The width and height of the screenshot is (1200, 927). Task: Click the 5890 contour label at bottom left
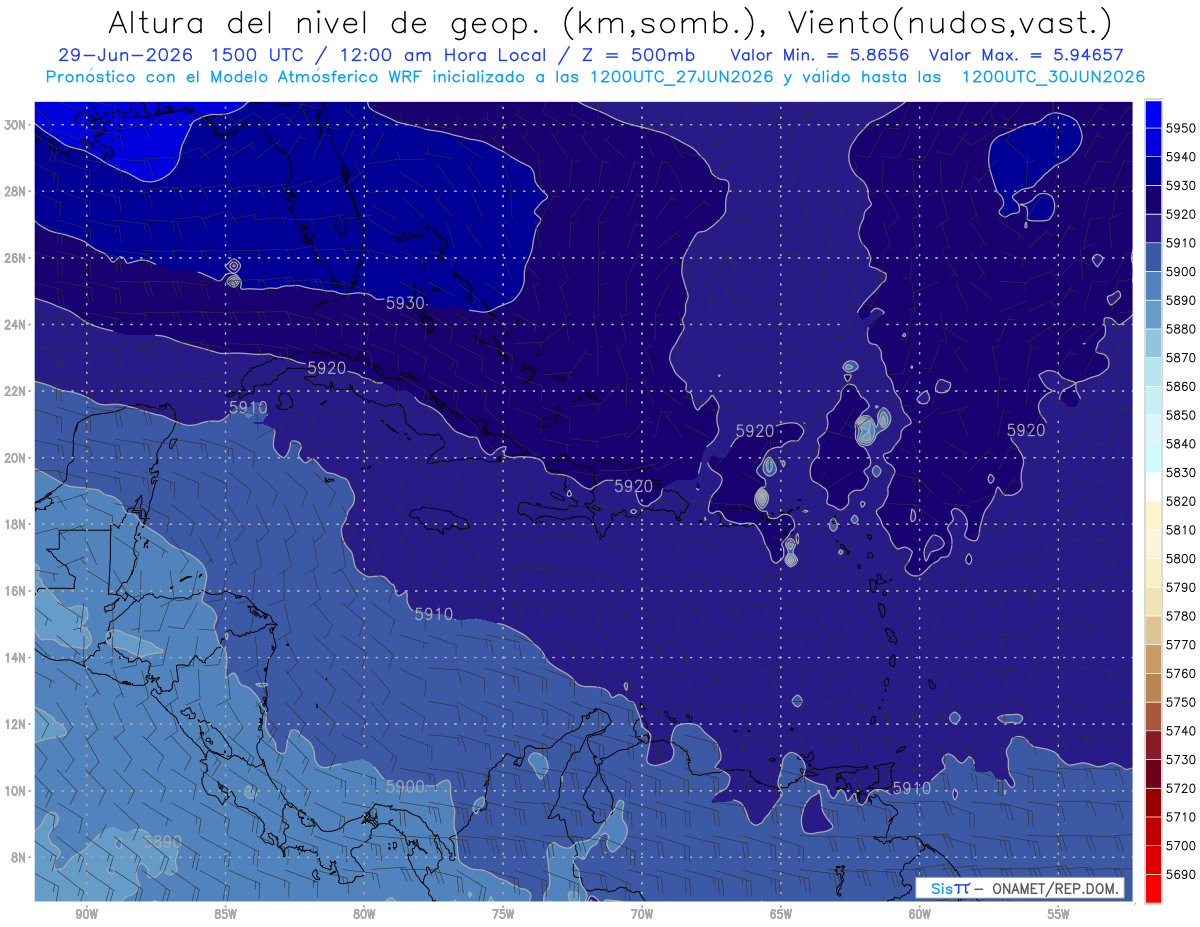click(x=162, y=842)
